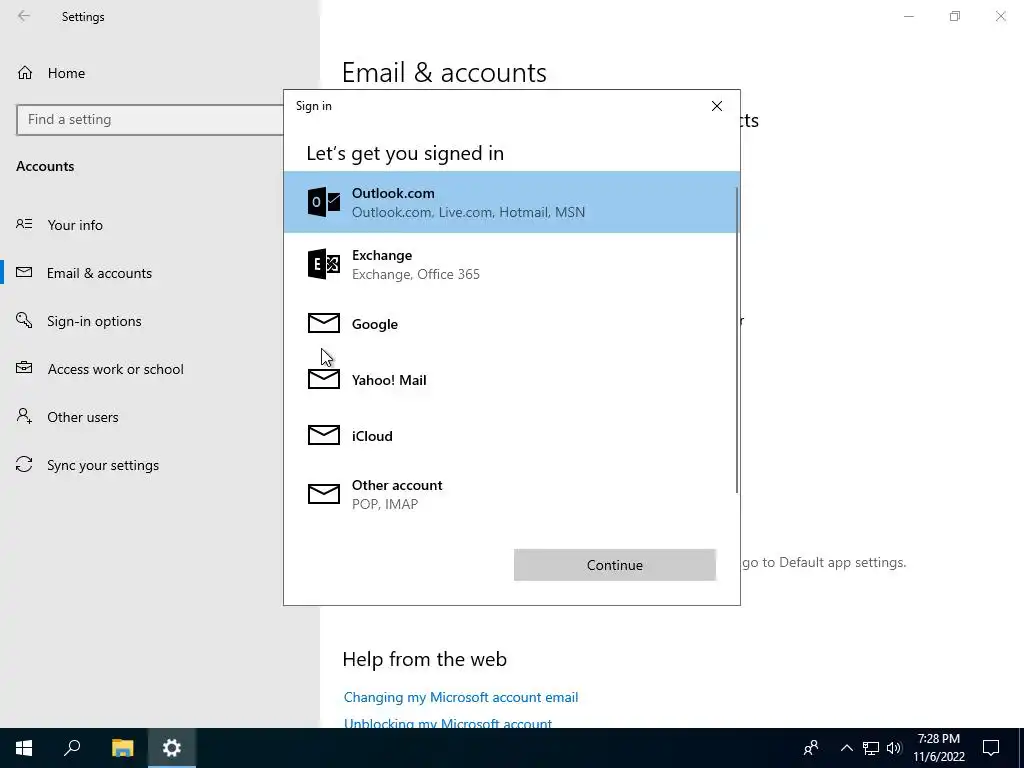Open File Explorer from the taskbar
This screenshot has height=768, width=1024.
122,748
